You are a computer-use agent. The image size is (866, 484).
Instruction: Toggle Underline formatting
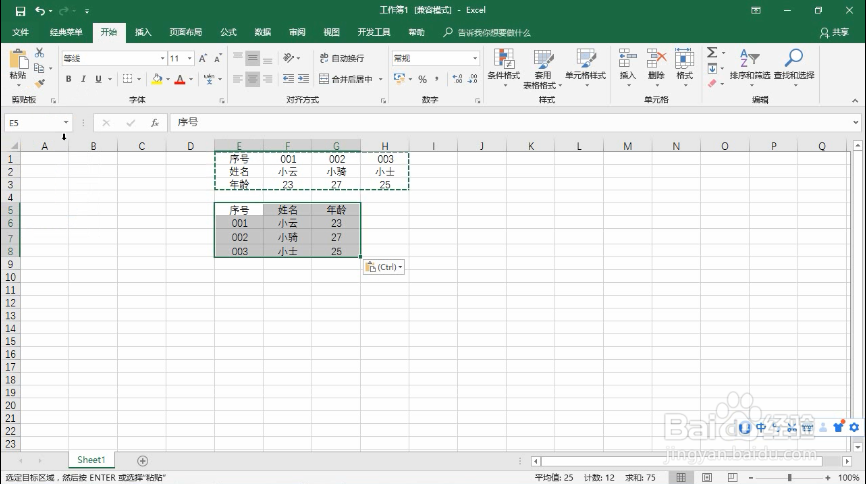pyautogui.click(x=98, y=79)
